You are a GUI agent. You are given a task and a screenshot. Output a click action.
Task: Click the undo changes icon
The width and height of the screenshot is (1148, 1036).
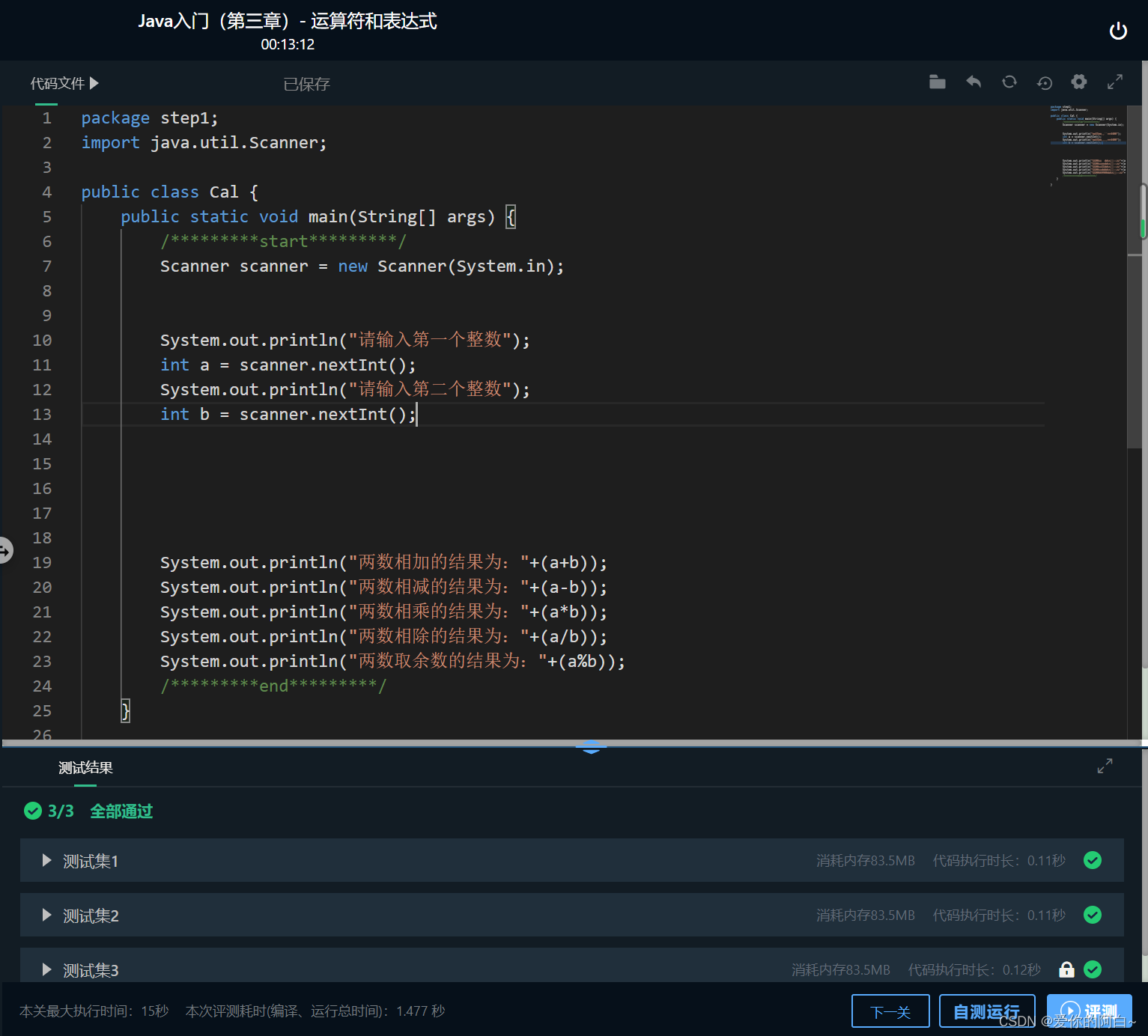click(974, 82)
